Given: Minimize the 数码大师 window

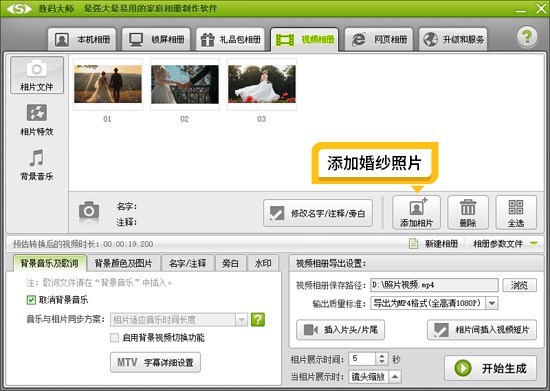Looking at the screenshot, I should (x=521, y=11).
